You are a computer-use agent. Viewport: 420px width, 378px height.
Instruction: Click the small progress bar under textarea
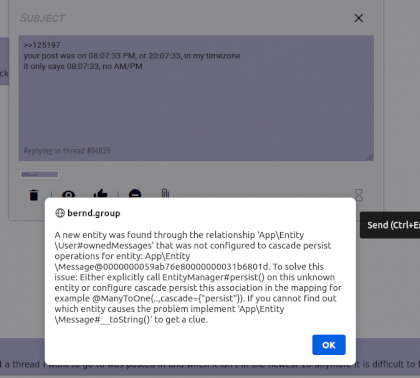(x=39, y=174)
